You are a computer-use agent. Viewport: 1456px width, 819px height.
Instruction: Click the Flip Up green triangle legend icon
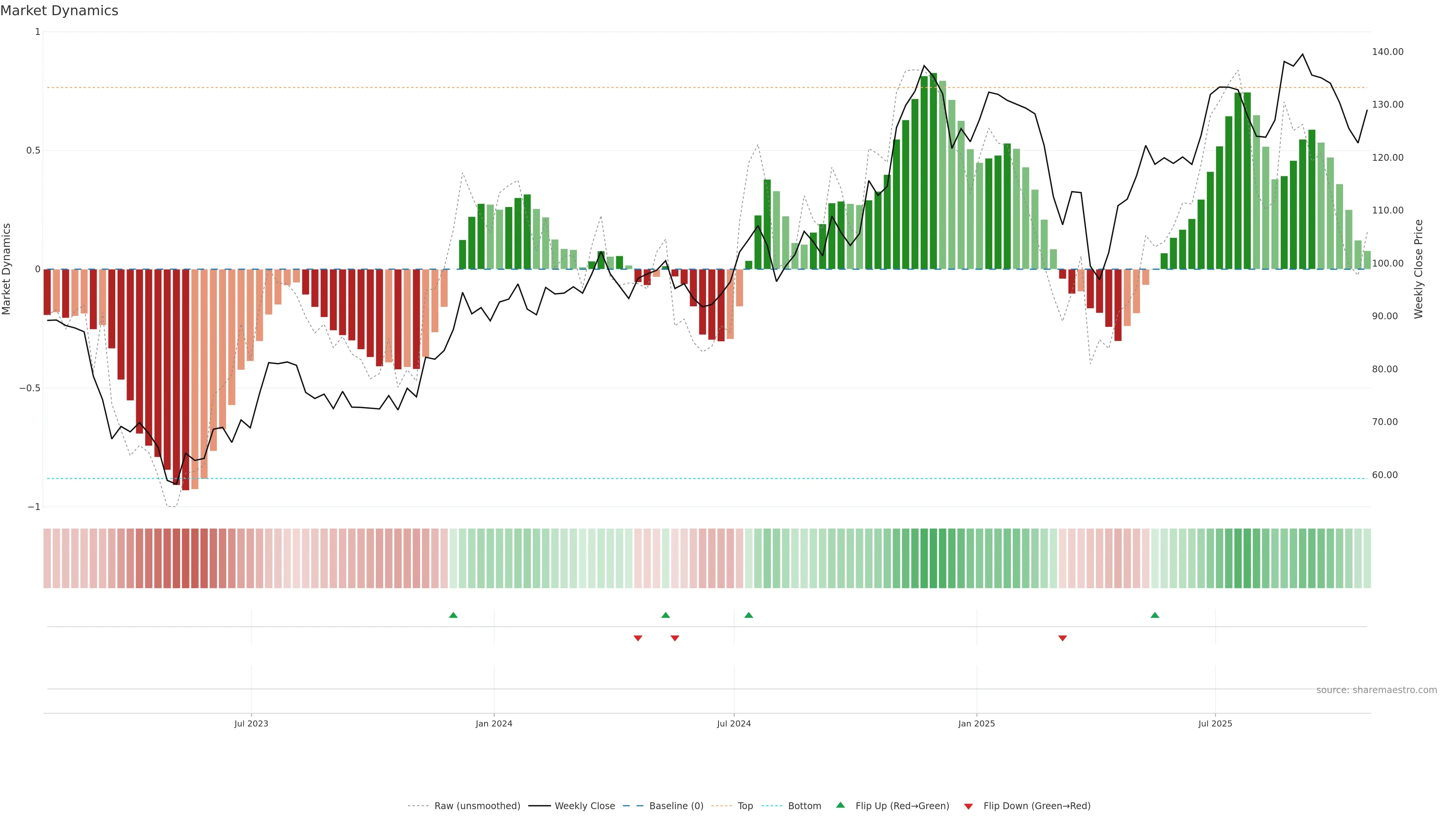point(841,805)
